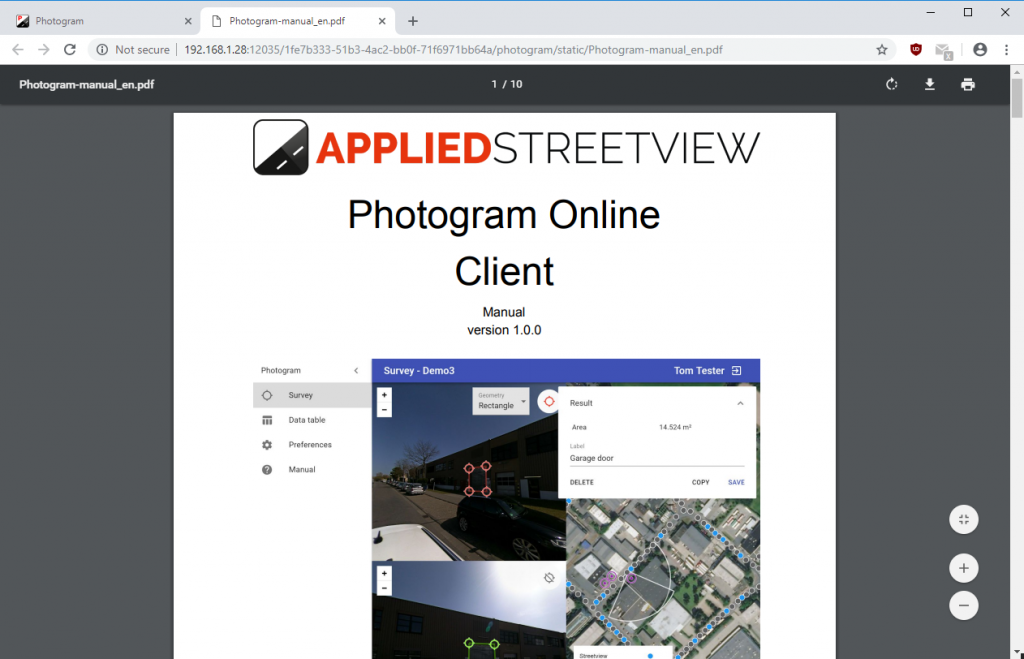Click the address bar URL
This screenshot has width=1024, height=659.
(x=453, y=50)
